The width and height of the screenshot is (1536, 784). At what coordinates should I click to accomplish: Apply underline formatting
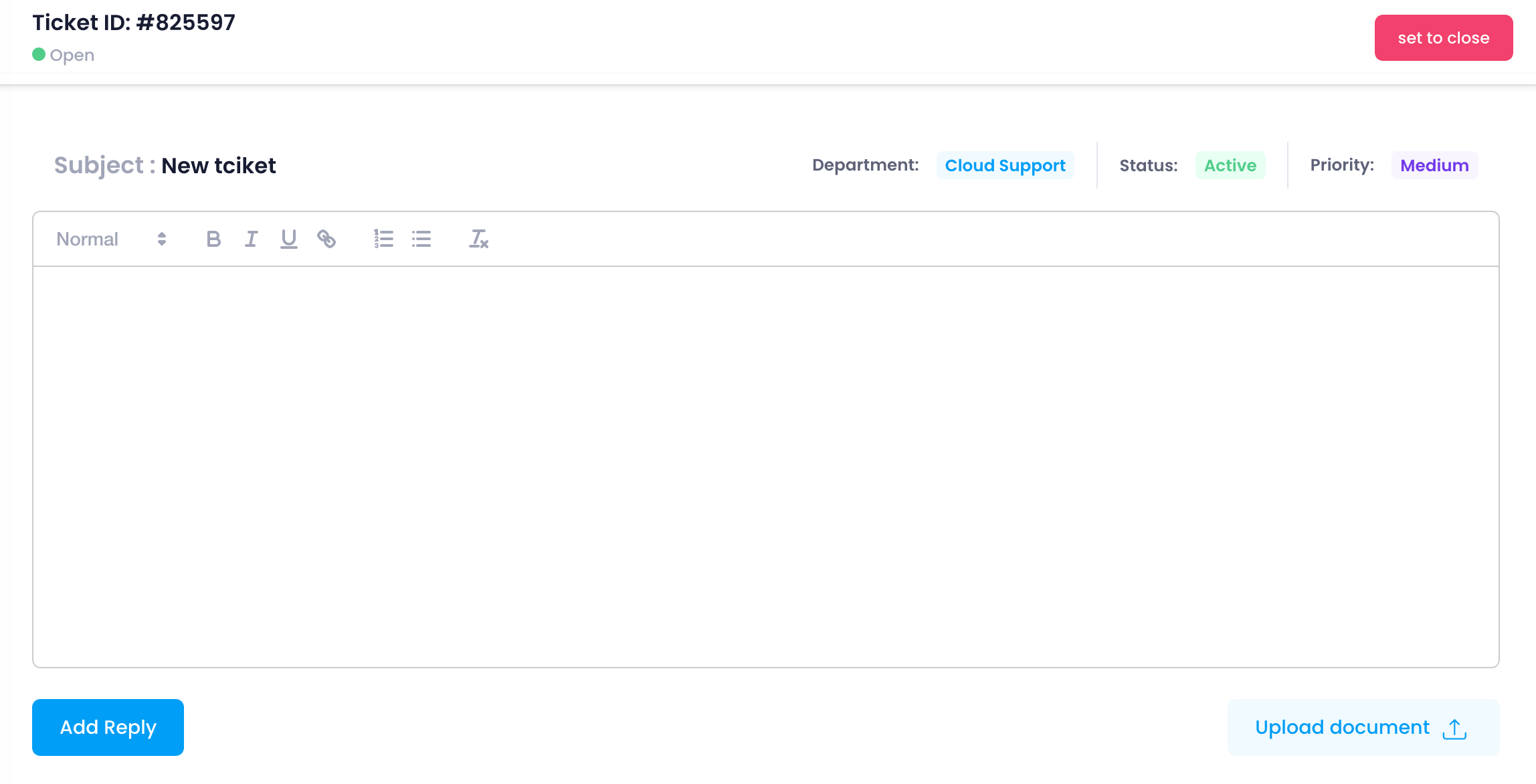pyautogui.click(x=288, y=239)
